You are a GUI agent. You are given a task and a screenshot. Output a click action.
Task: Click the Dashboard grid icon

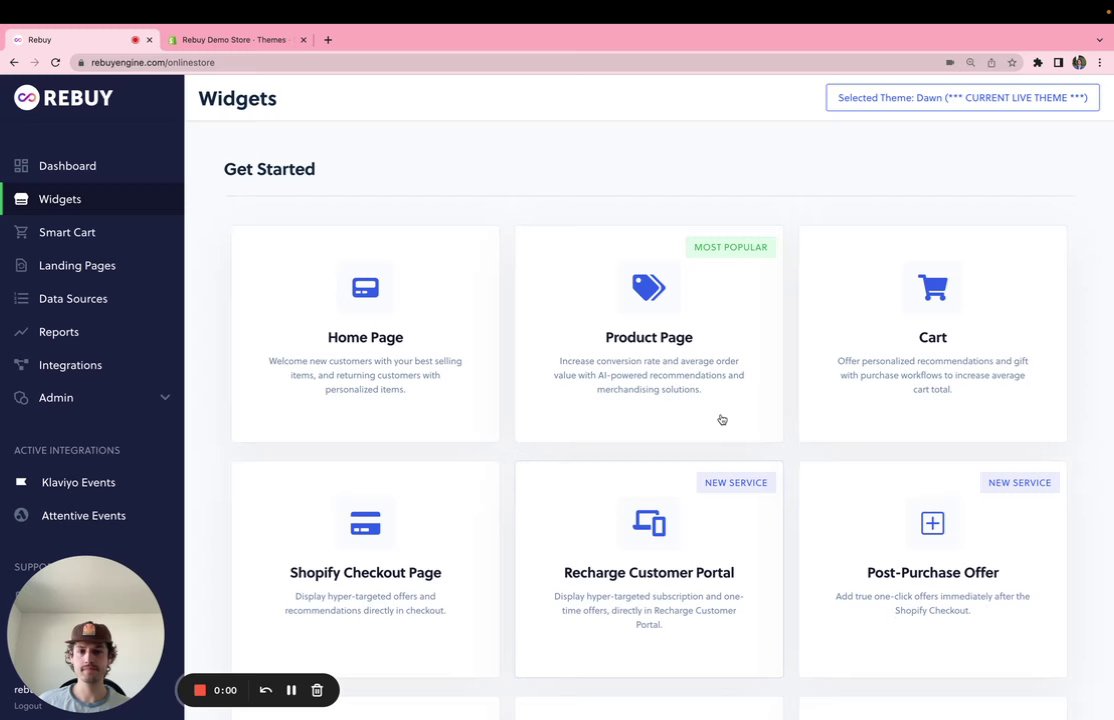(x=21, y=166)
